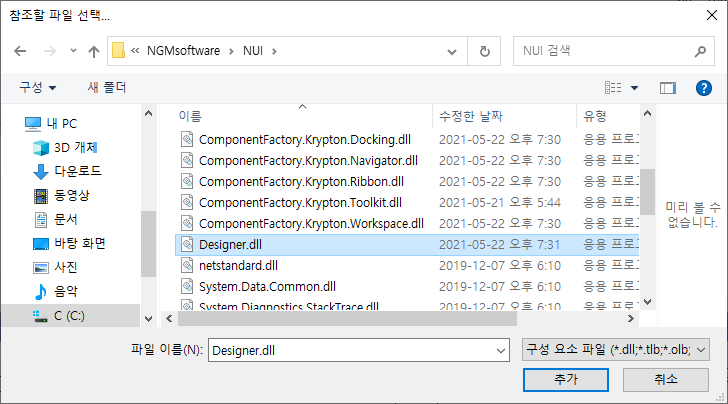The width and height of the screenshot is (728, 404).
Task: Open recent locations dropdown arrow
Action: click(73, 51)
